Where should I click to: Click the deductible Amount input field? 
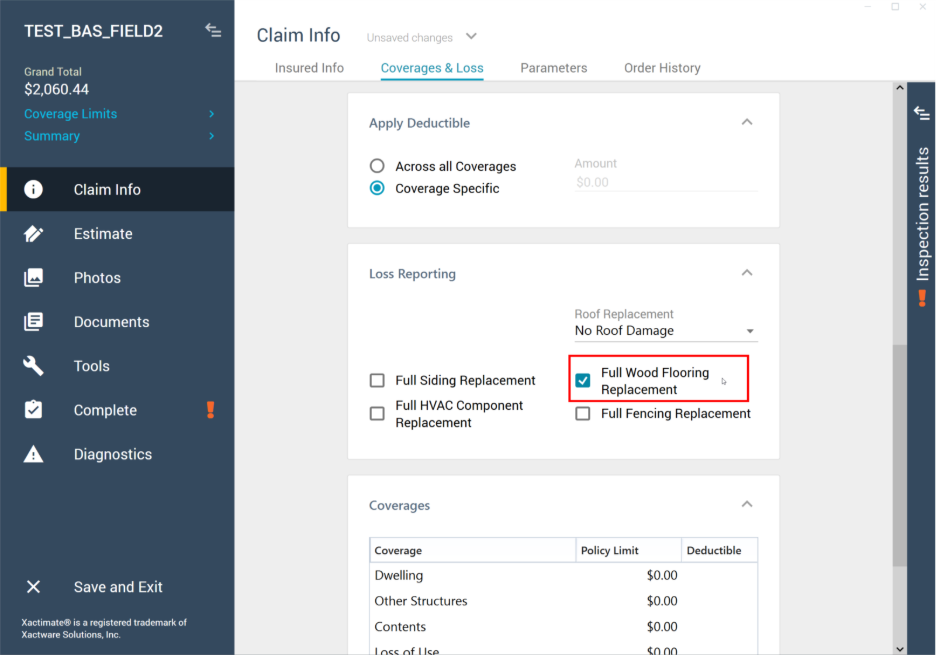665,182
